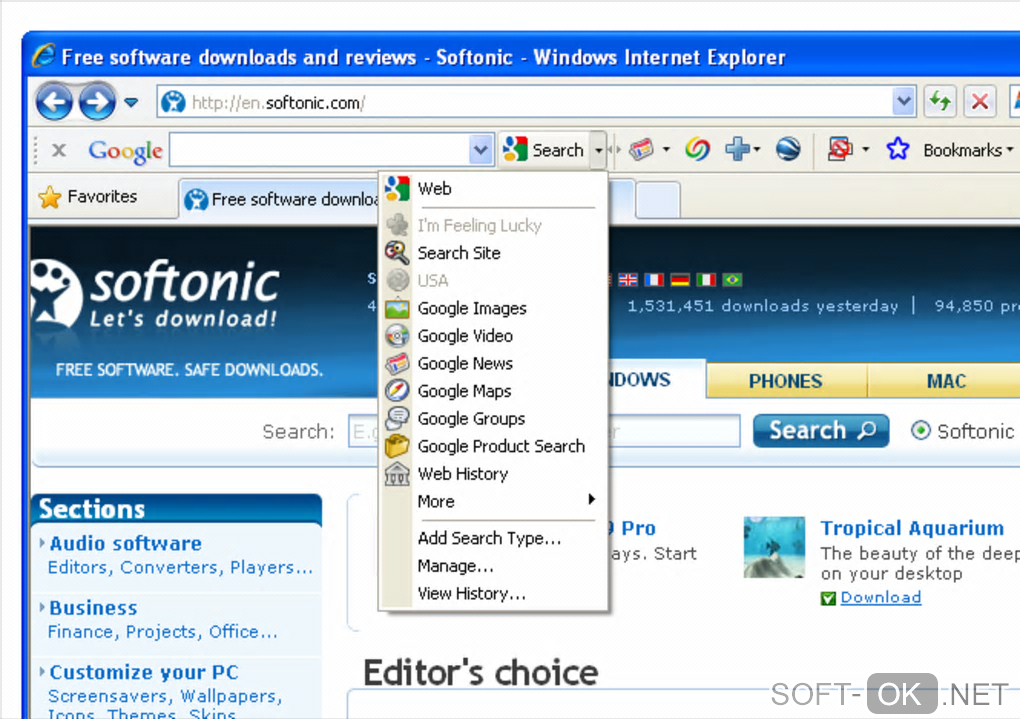This screenshot has width=1020, height=719.
Task: Choose Add Search Type… in the menu
Action: pos(493,538)
